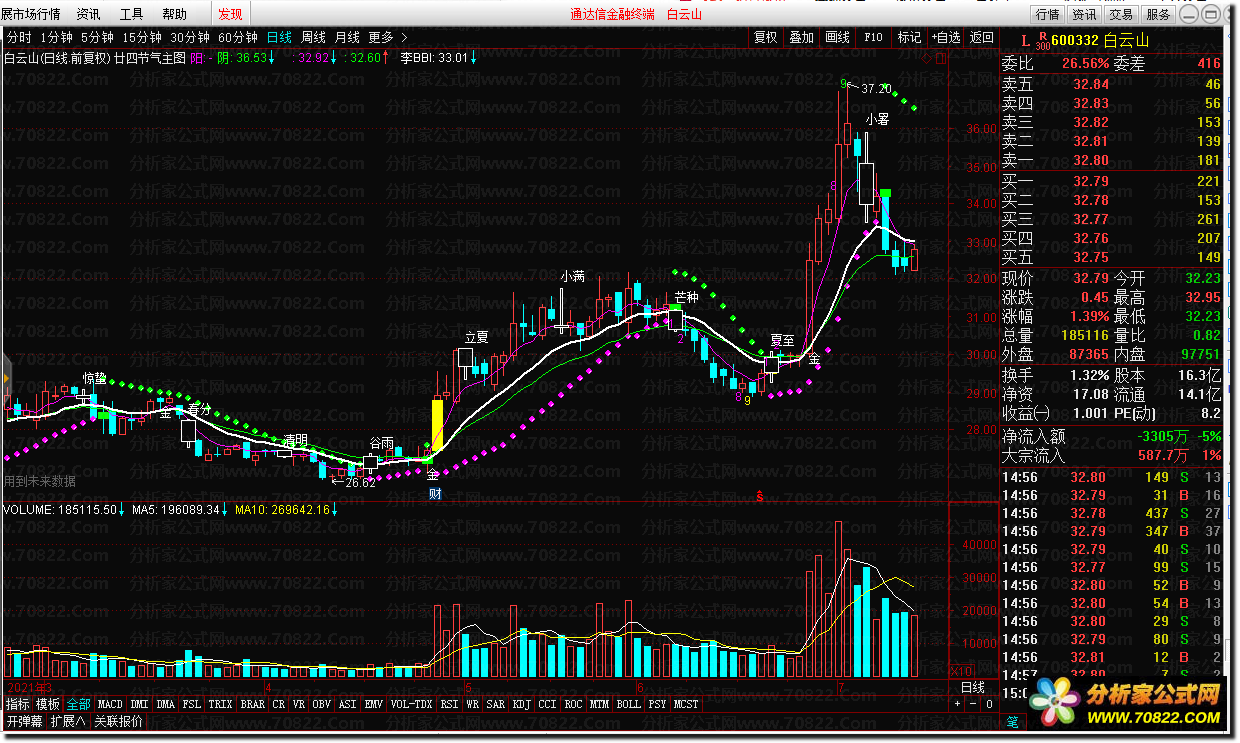Open the 关联报价 related quotes

click(x=119, y=720)
